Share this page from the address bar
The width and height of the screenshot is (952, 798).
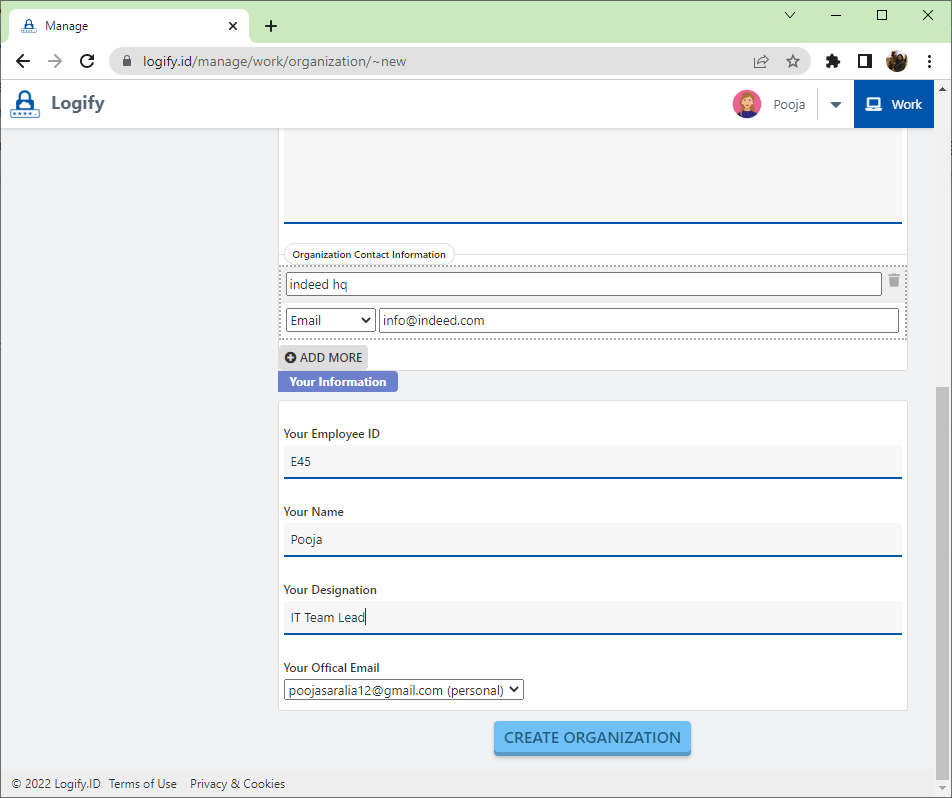[x=761, y=61]
